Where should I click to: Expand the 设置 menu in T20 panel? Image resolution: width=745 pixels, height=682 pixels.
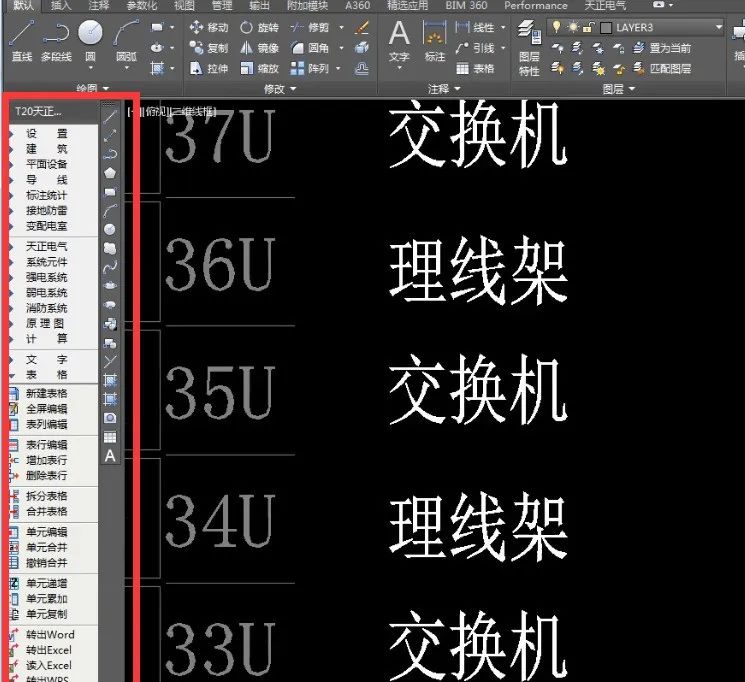47,134
